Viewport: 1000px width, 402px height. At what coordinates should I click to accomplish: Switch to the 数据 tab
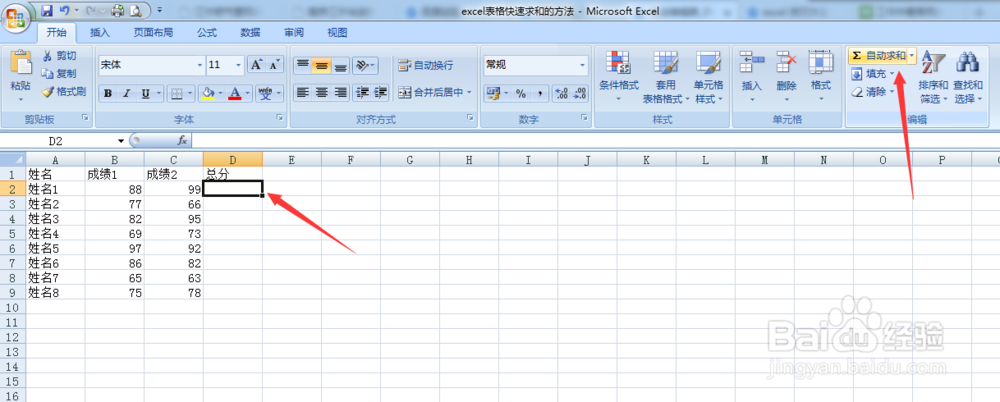[250, 33]
